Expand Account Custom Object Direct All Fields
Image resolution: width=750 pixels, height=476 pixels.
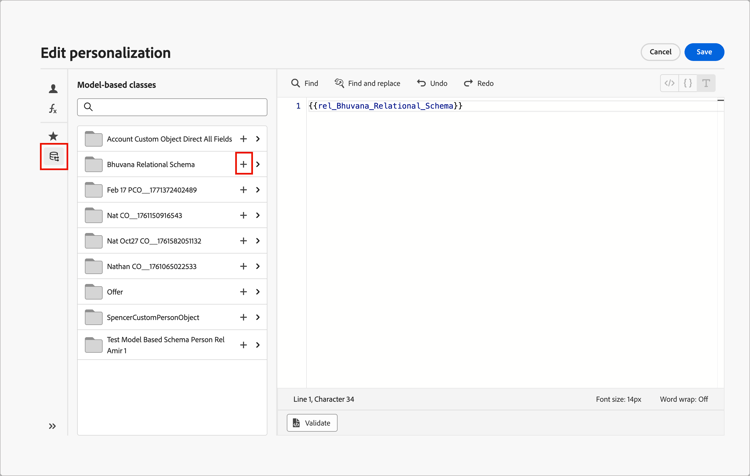coord(258,139)
